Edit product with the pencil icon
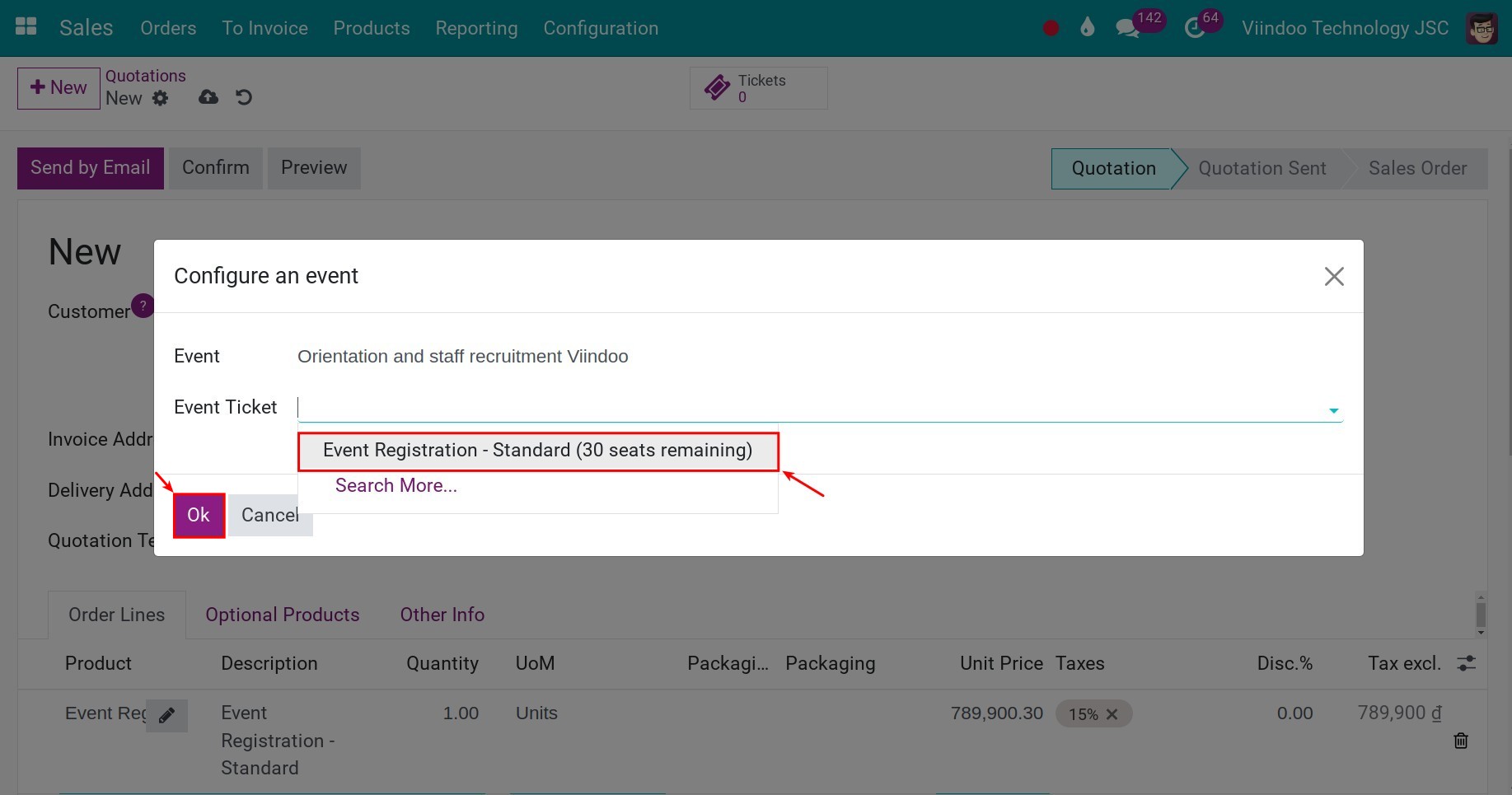1512x795 pixels. (x=167, y=715)
